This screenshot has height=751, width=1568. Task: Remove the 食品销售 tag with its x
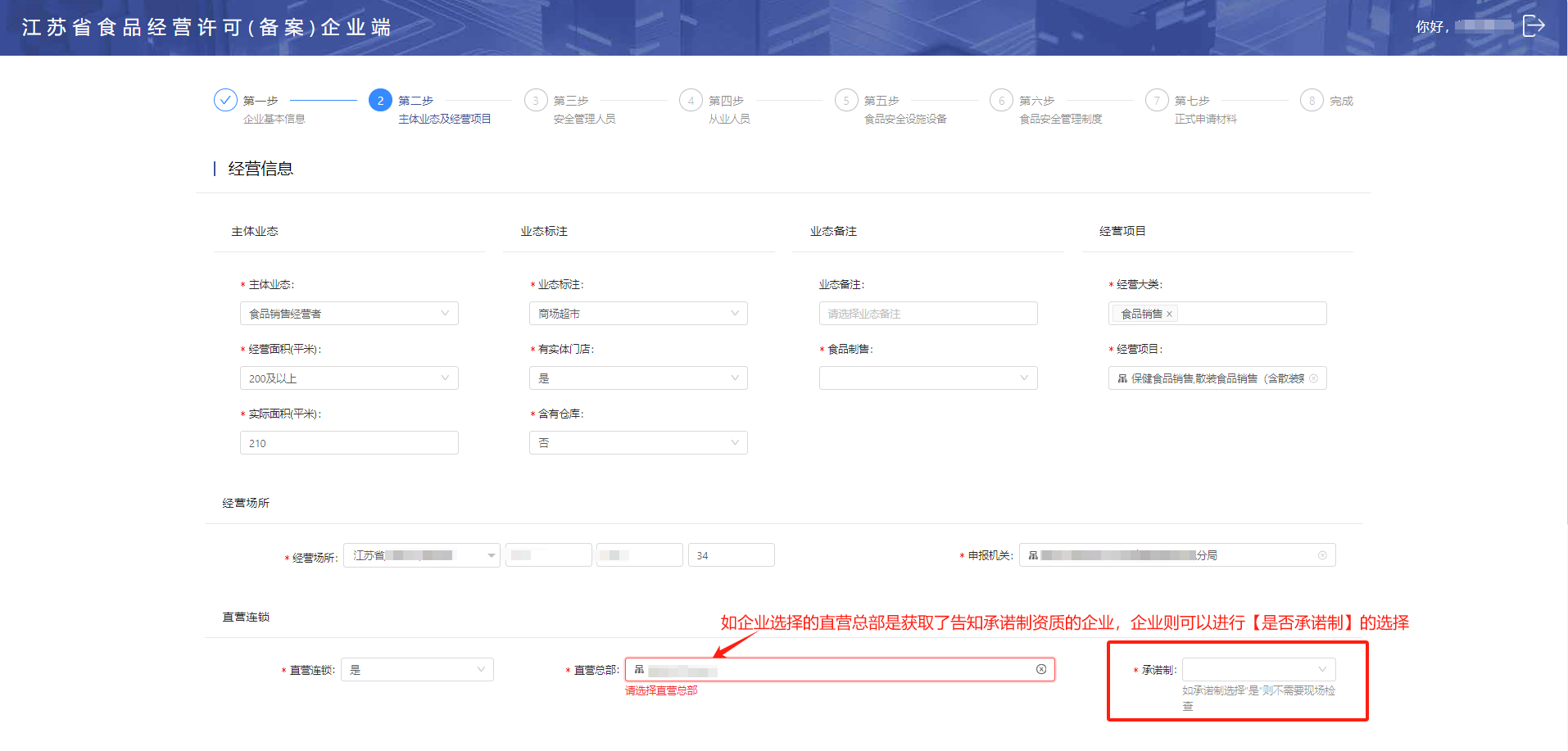(1169, 314)
